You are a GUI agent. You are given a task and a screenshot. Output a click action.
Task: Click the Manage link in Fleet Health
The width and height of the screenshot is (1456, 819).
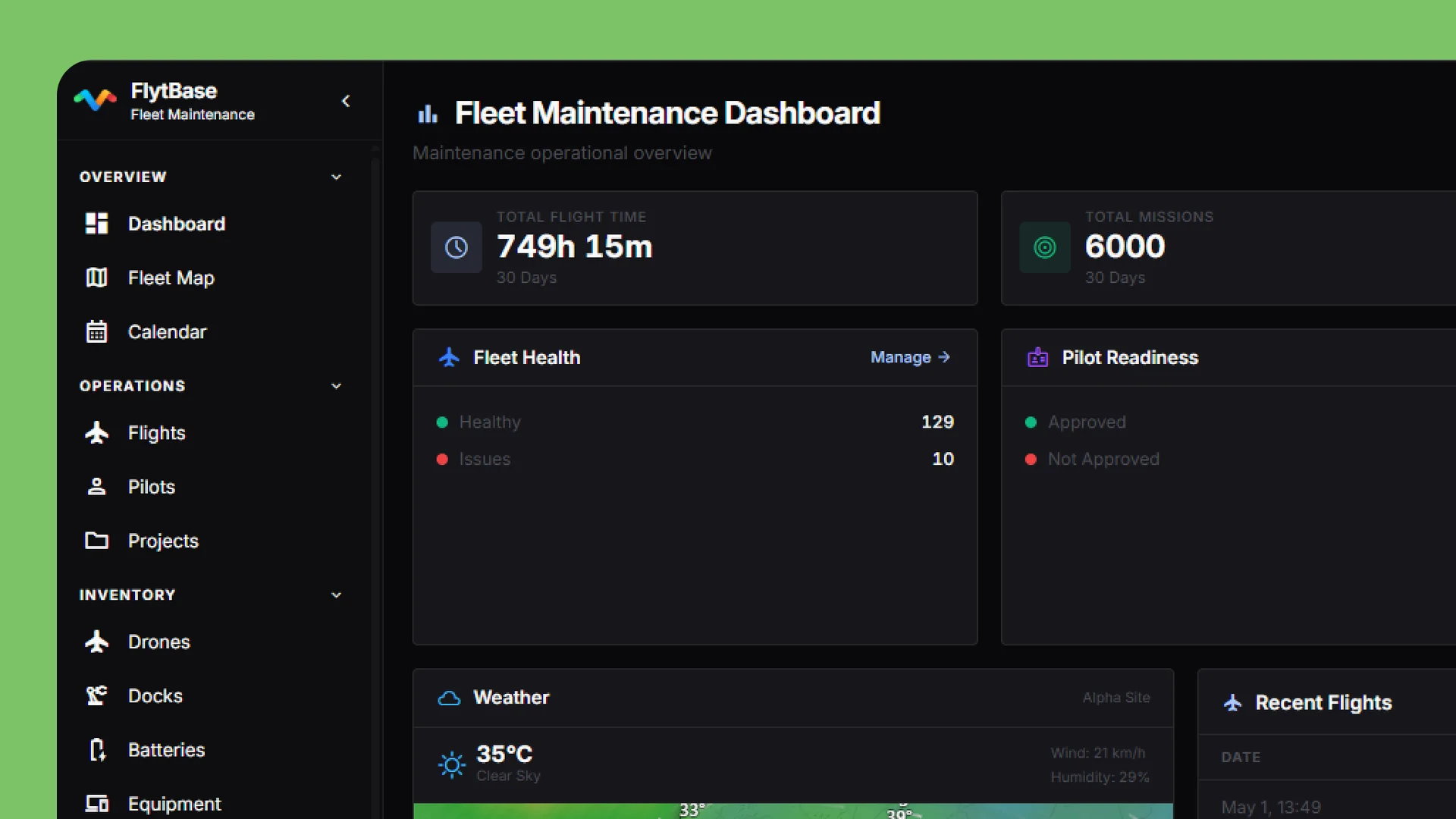coord(910,357)
